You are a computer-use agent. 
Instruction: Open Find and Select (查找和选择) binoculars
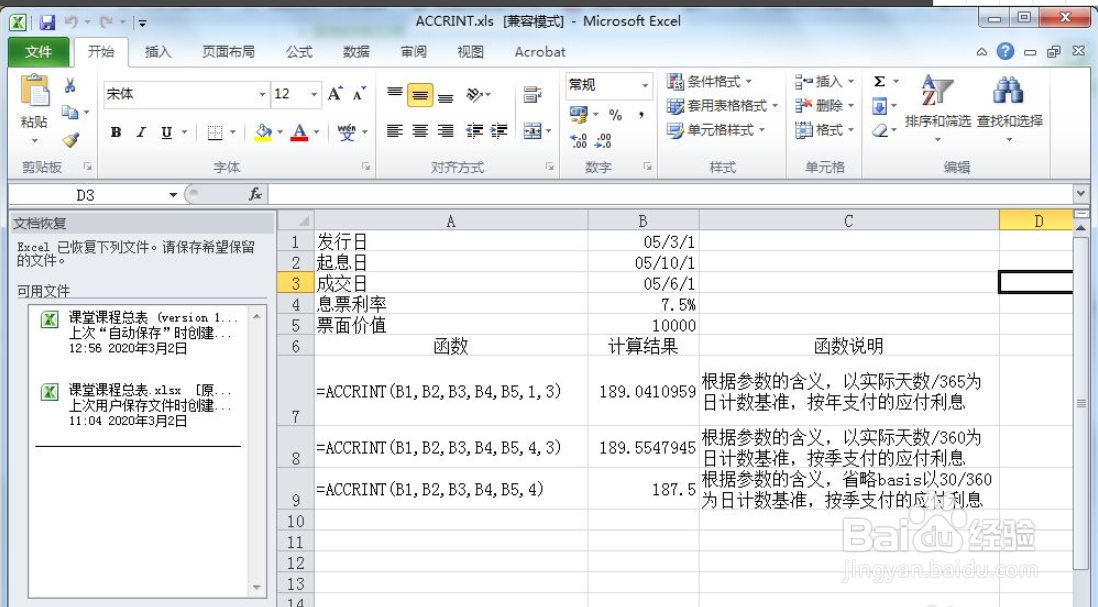tap(1009, 109)
